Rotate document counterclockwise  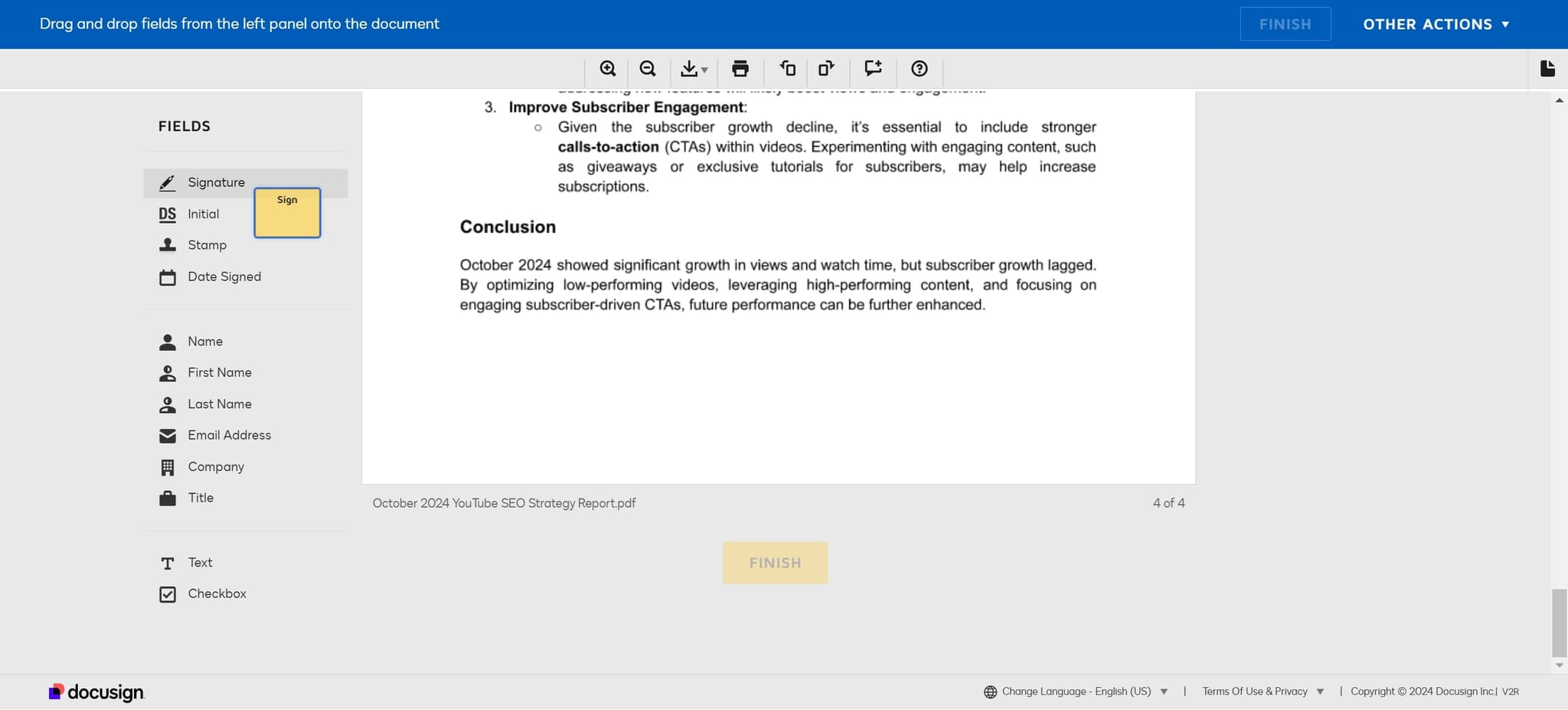click(787, 69)
